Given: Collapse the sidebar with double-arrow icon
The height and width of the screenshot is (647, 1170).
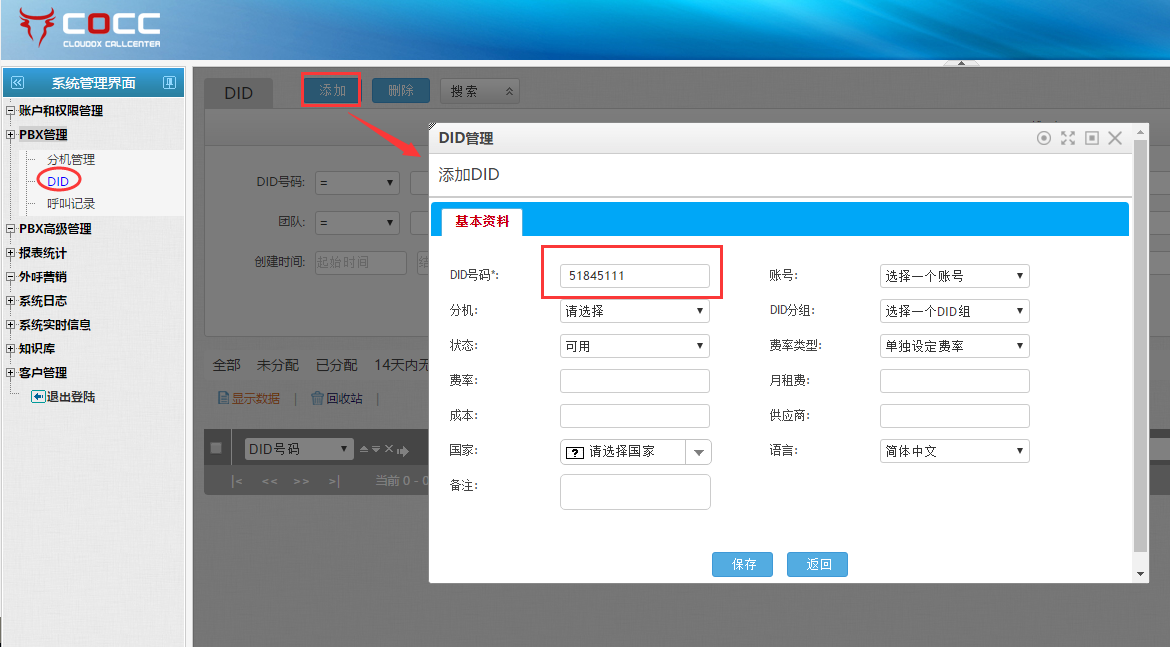Looking at the screenshot, I should (x=17, y=83).
